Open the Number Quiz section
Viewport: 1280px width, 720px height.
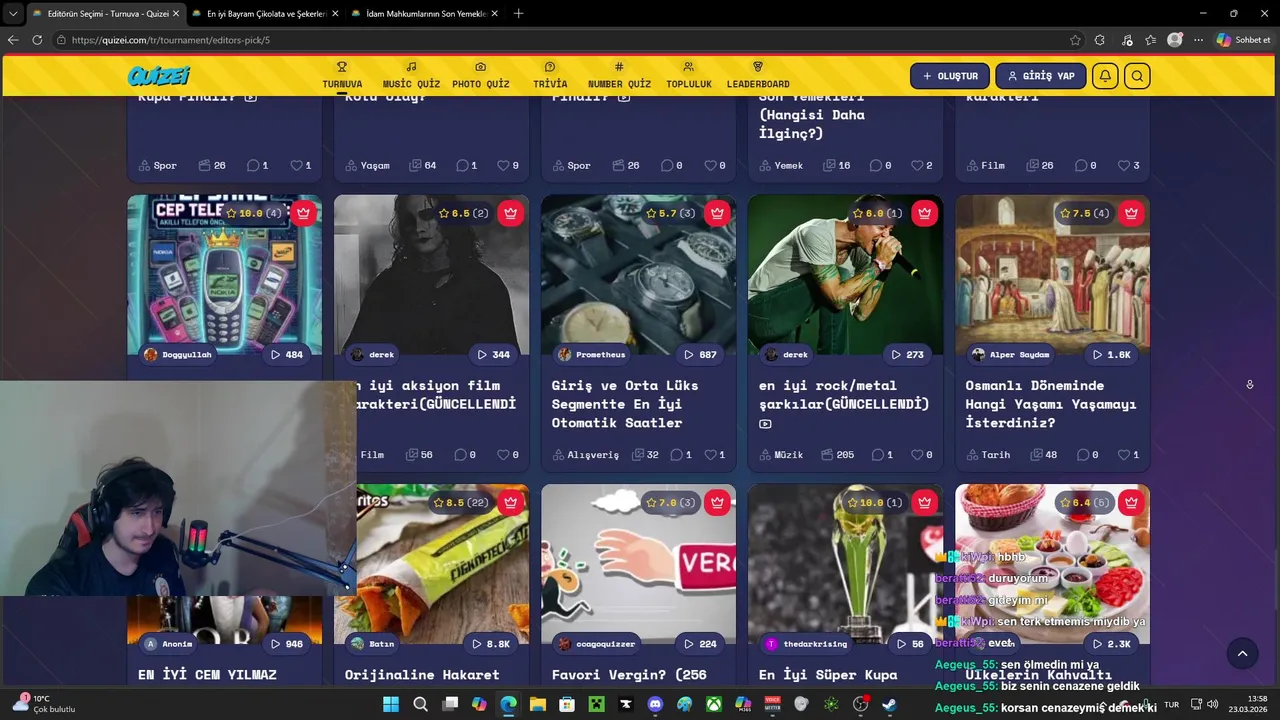(619, 75)
